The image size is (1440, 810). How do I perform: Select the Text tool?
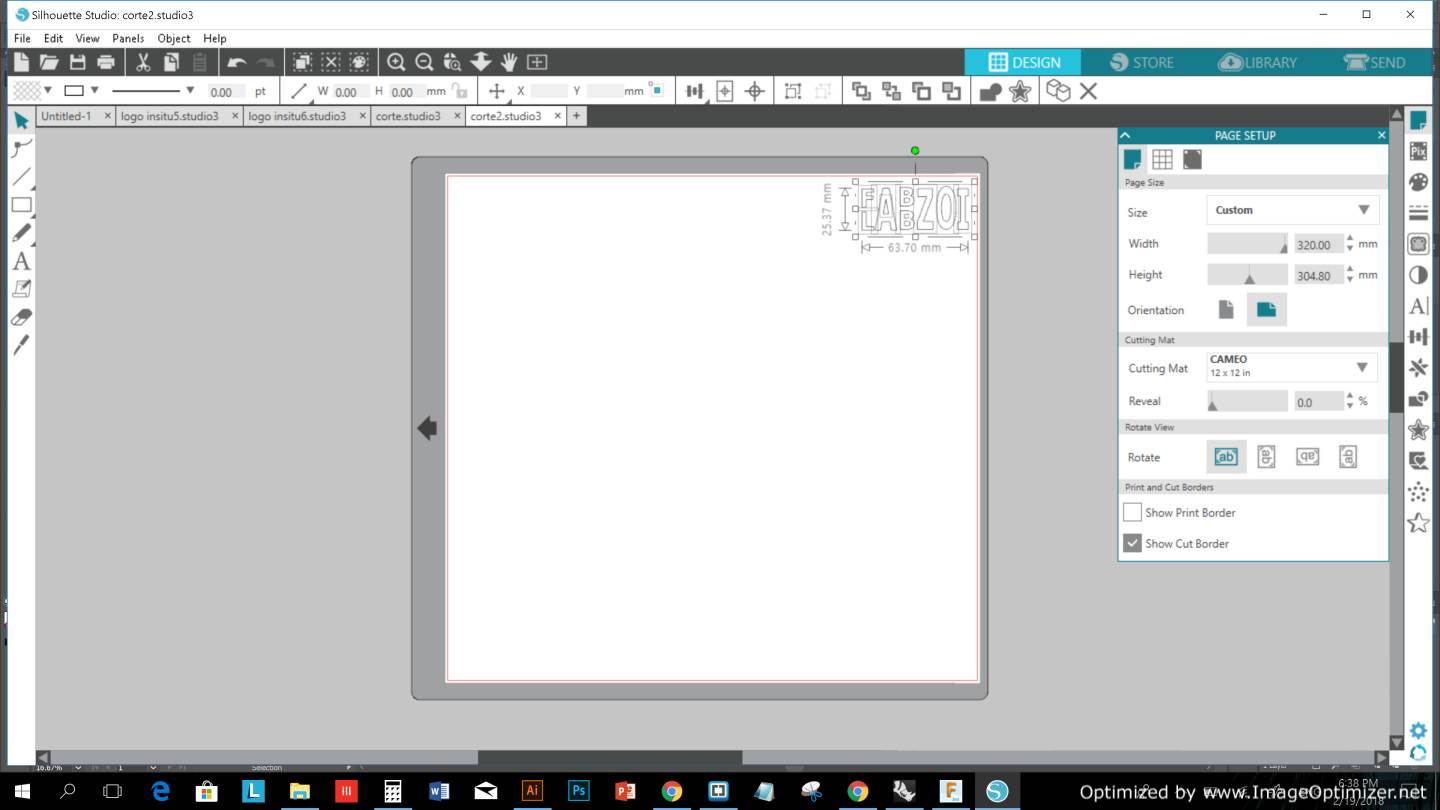pos(21,261)
